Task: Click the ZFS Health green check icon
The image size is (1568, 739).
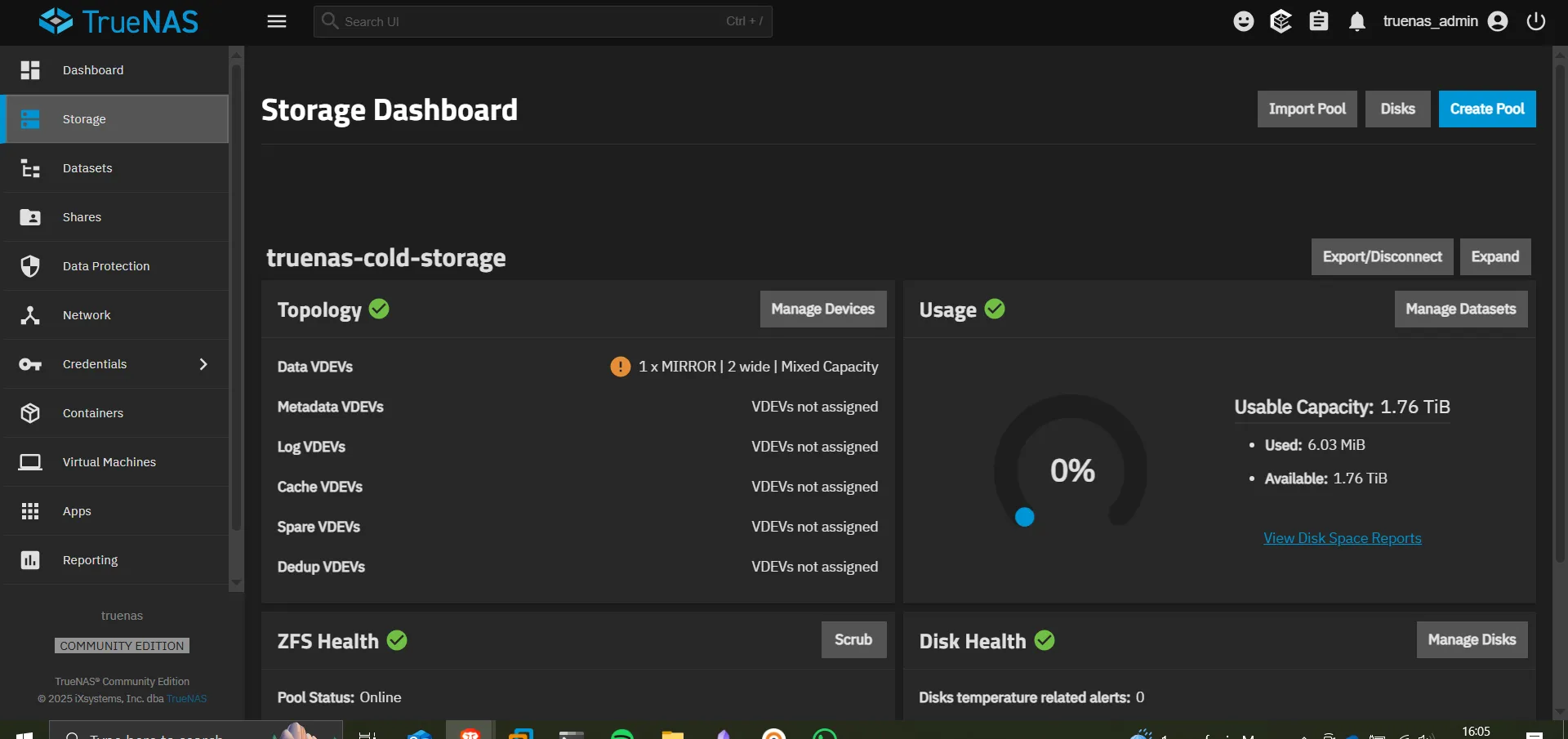Action: [x=397, y=640]
